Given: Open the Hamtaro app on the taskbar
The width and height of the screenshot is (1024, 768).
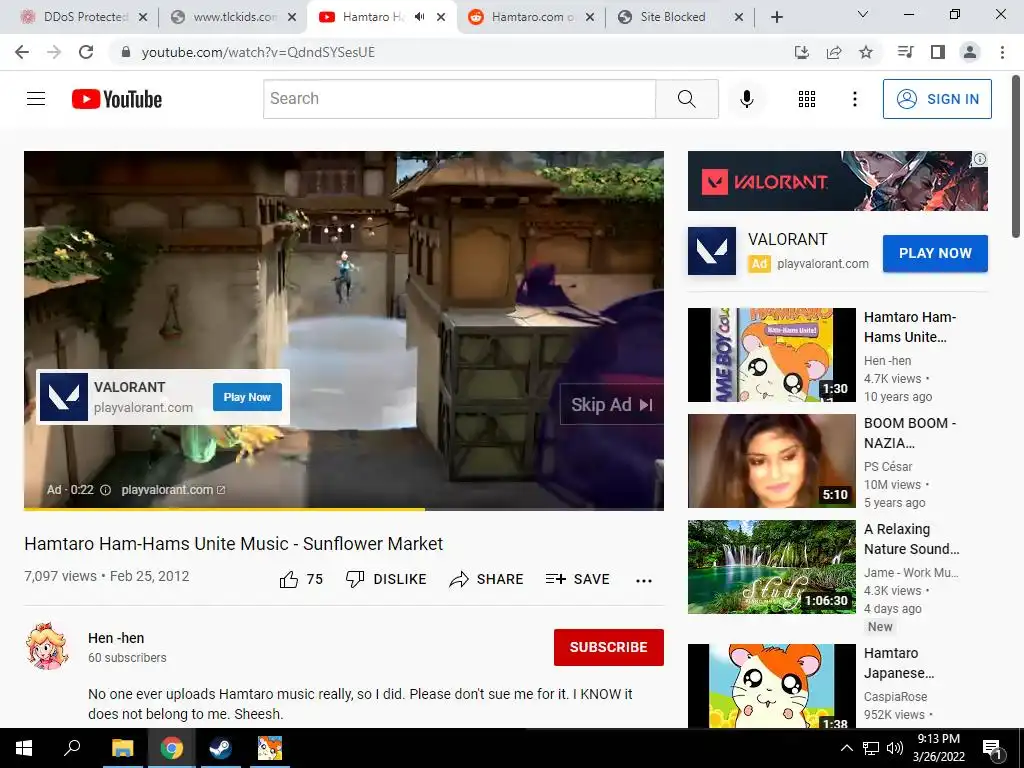Looking at the screenshot, I should (x=269, y=748).
